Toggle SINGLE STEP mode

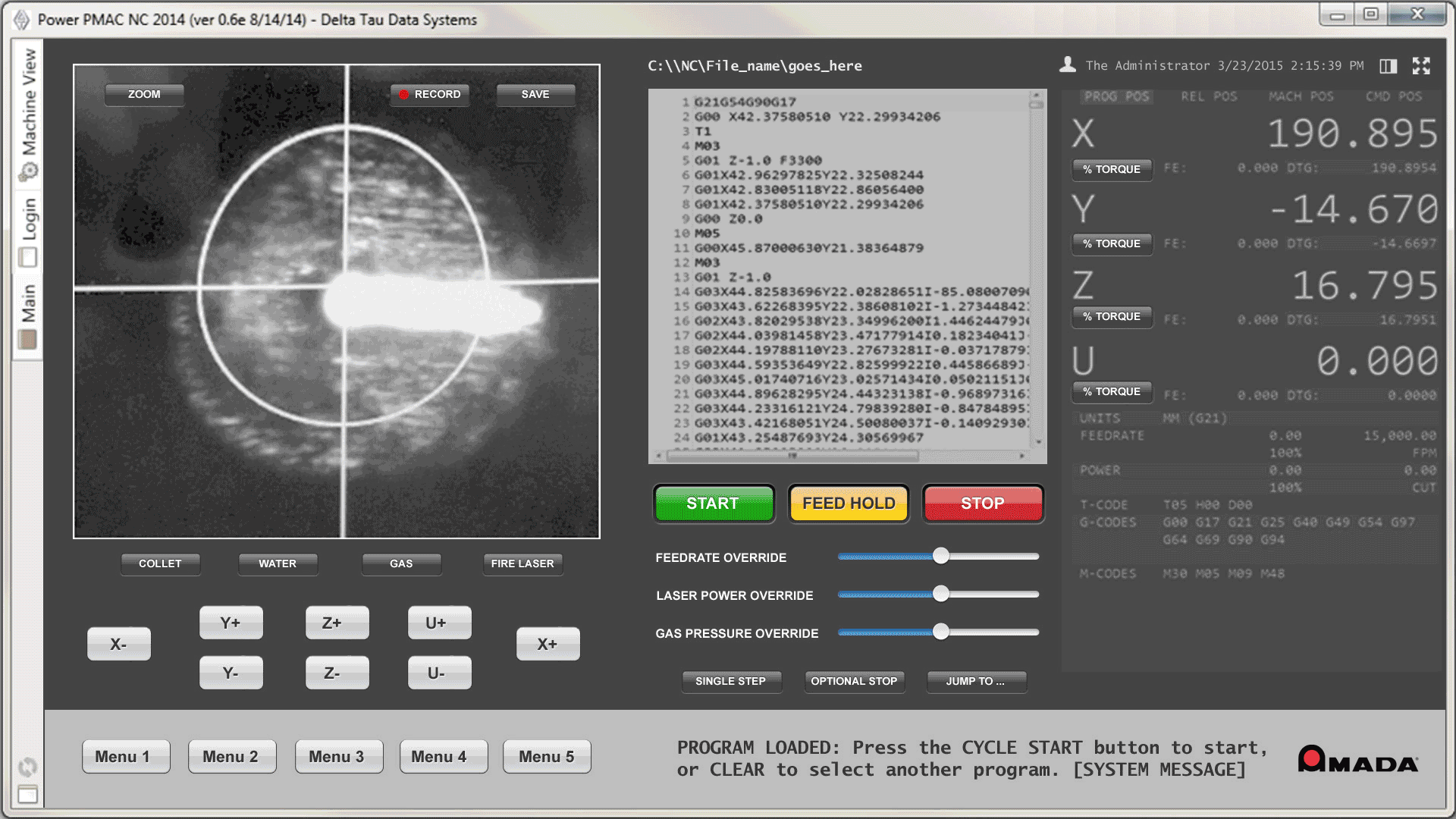730,681
